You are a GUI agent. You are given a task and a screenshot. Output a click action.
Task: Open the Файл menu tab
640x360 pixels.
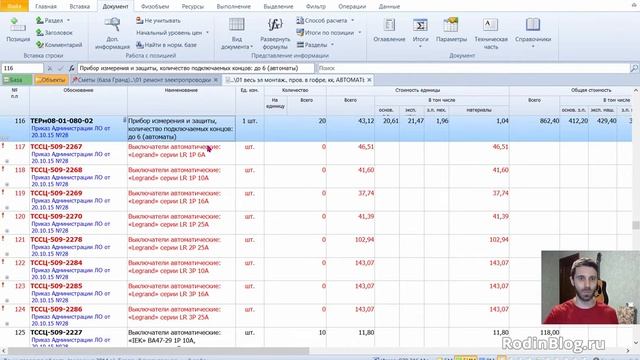point(14,6)
